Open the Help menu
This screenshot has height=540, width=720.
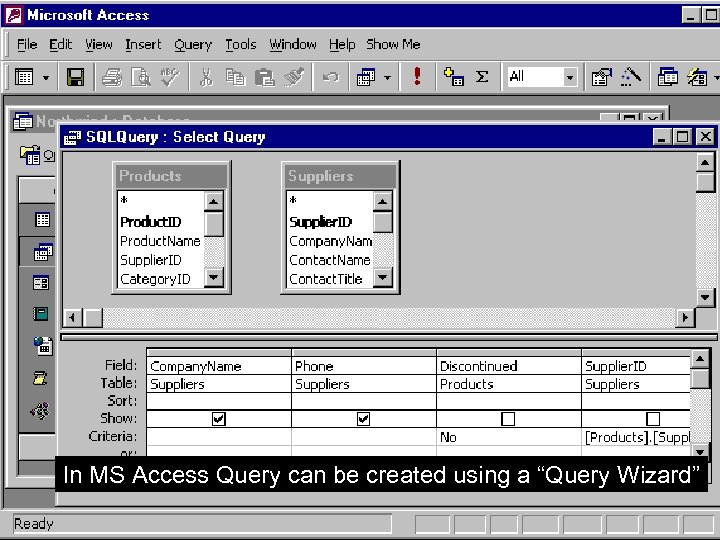(342, 45)
